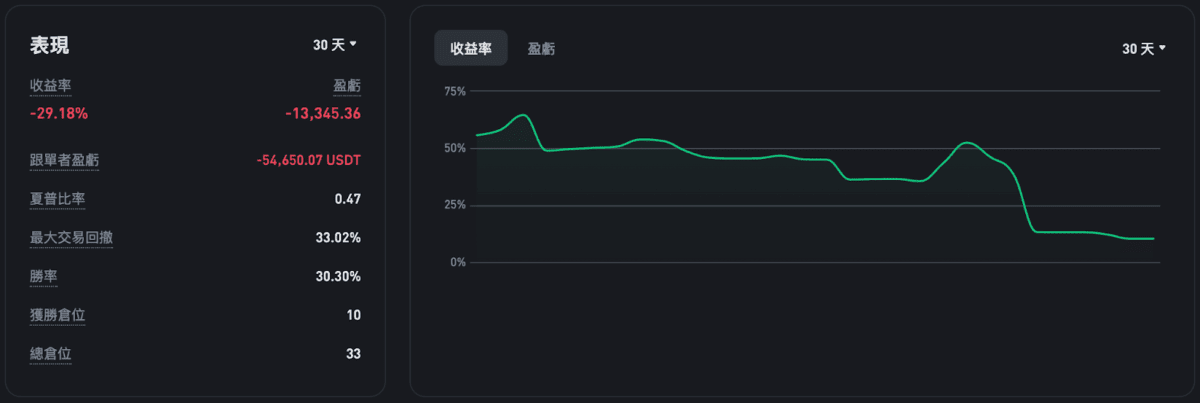Click the 30.30% win rate value
Image resolution: width=1200 pixels, height=403 pixels.
[x=338, y=276]
